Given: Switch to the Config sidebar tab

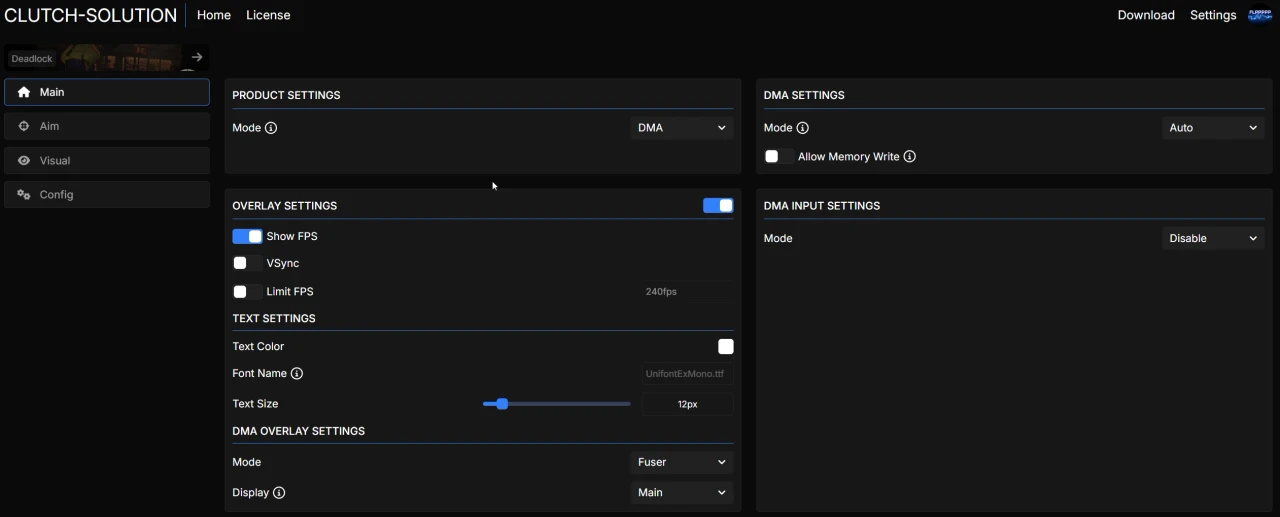Looking at the screenshot, I should click(107, 194).
